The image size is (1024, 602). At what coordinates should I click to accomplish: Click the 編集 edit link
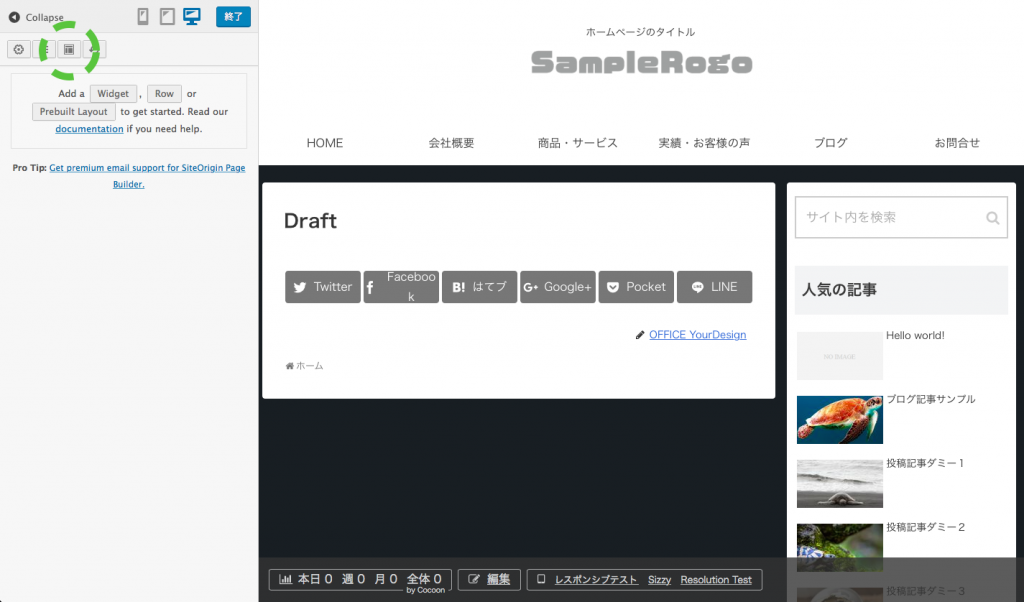point(489,579)
